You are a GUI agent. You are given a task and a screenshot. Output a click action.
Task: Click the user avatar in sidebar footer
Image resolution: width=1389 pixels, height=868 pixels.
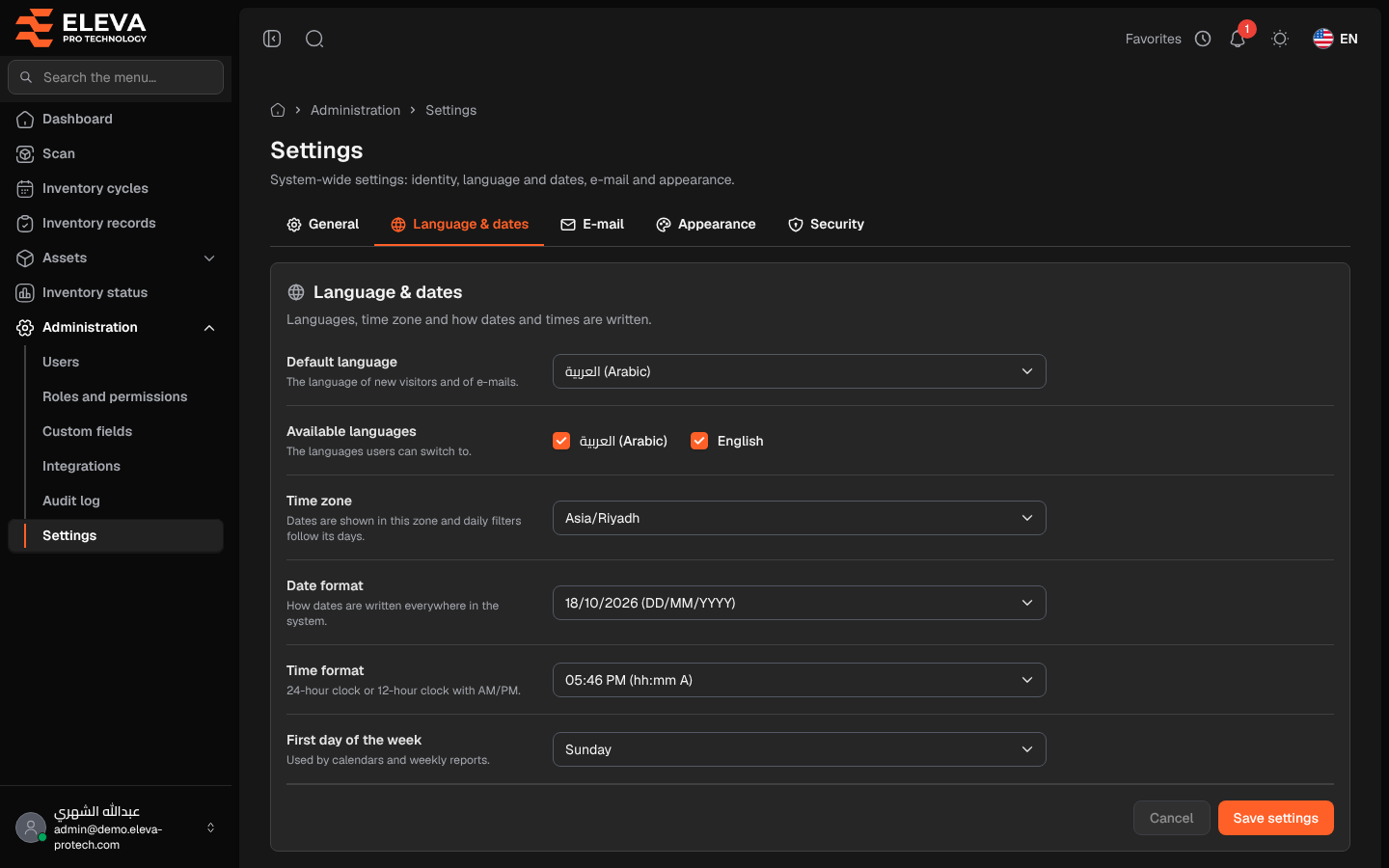[x=31, y=827]
